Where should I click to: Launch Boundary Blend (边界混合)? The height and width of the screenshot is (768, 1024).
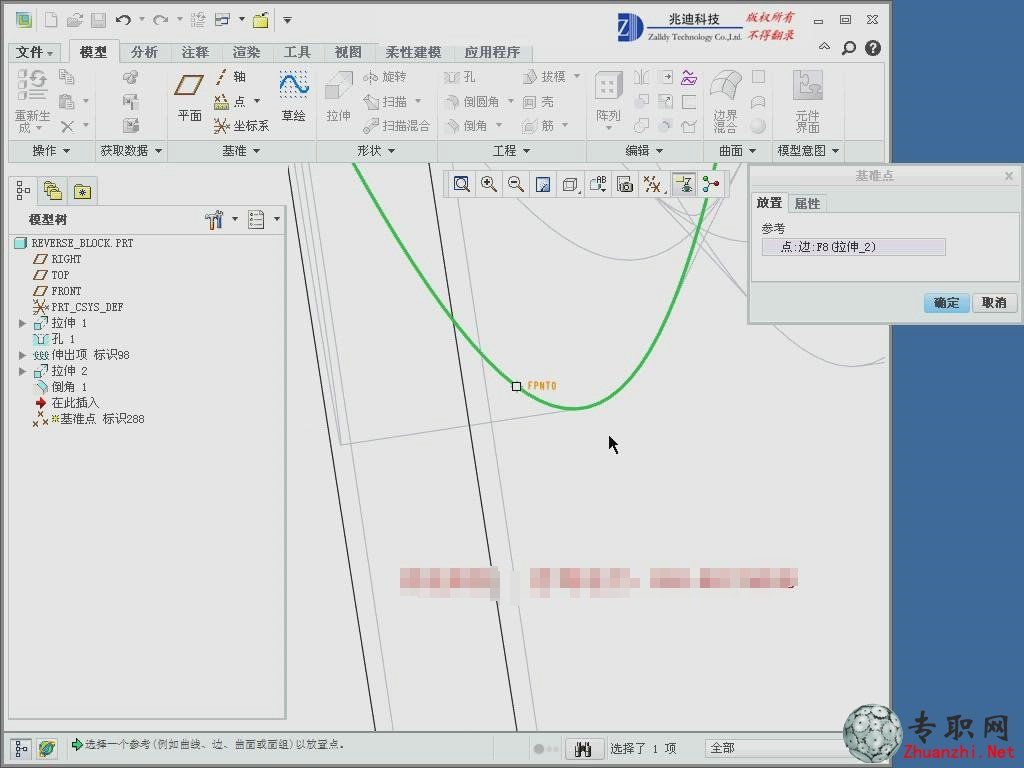click(x=726, y=101)
